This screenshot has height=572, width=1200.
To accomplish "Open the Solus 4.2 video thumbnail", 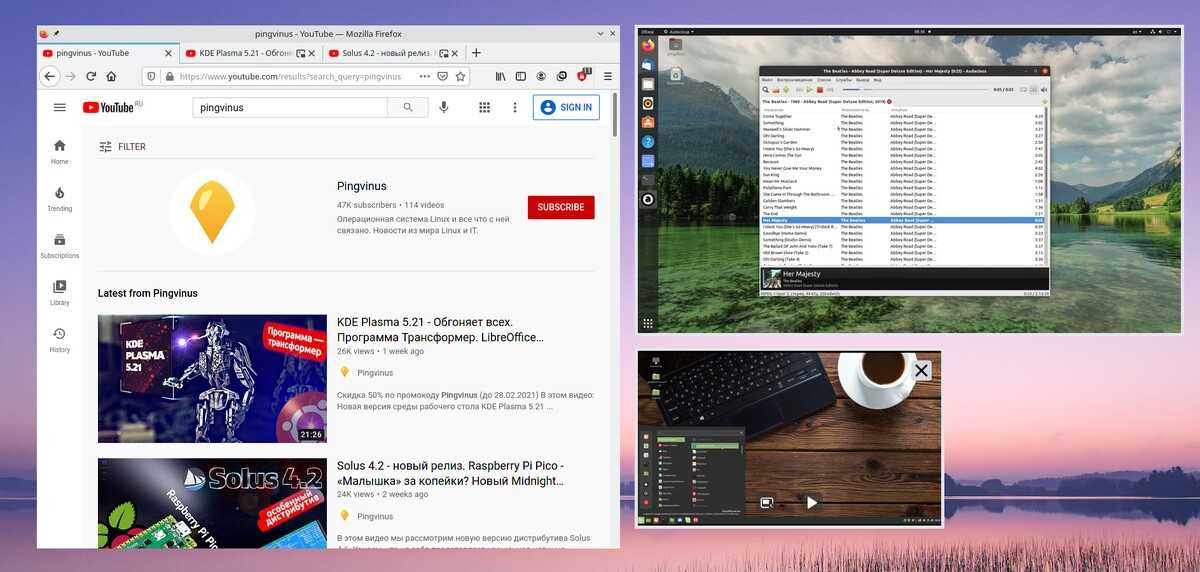I will (212, 503).
